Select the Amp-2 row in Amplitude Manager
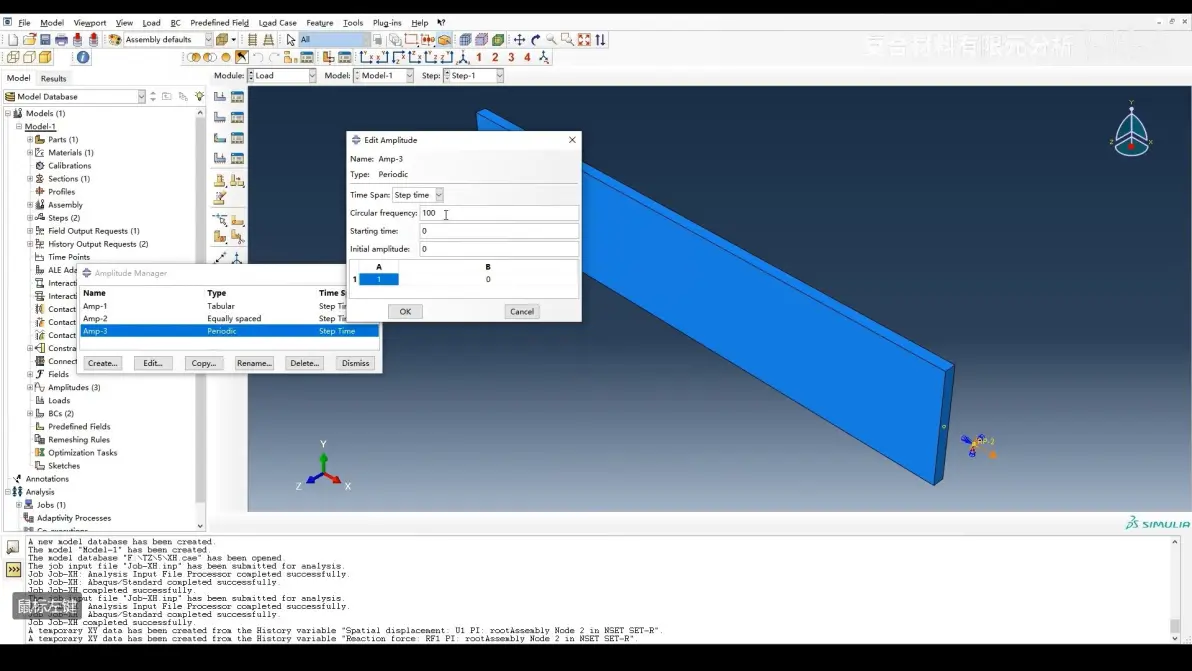 click(229, 318)
